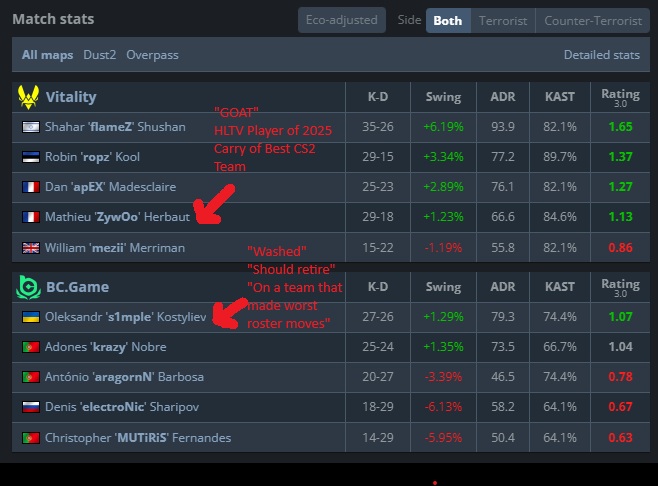Click aragornN's 0.78 rating value
This screenshot has width=658, height=486.
pyautogui.click(x=620, y=377)
